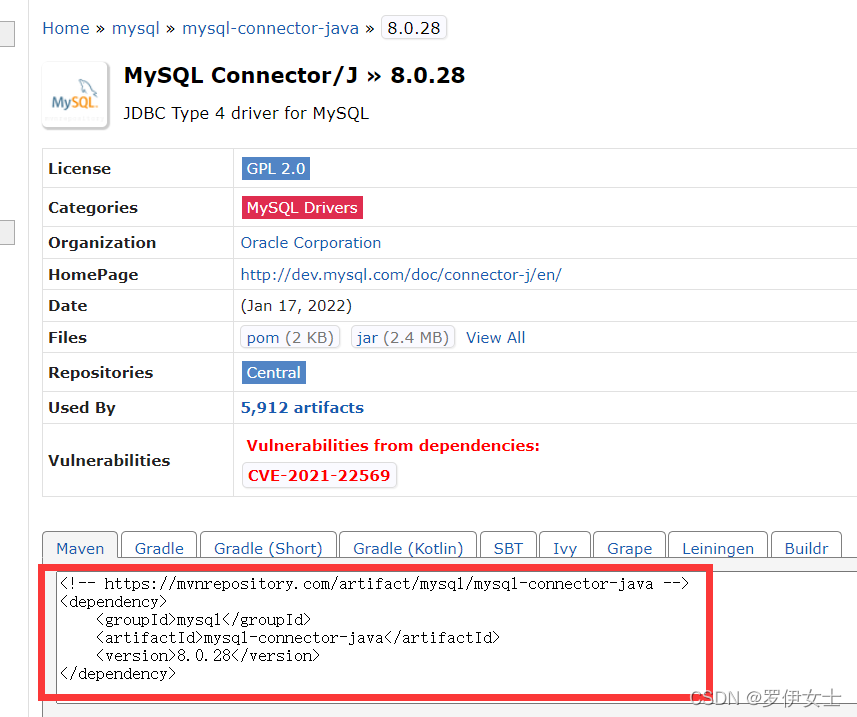Click the HomePage row label

tap(93, 274)
